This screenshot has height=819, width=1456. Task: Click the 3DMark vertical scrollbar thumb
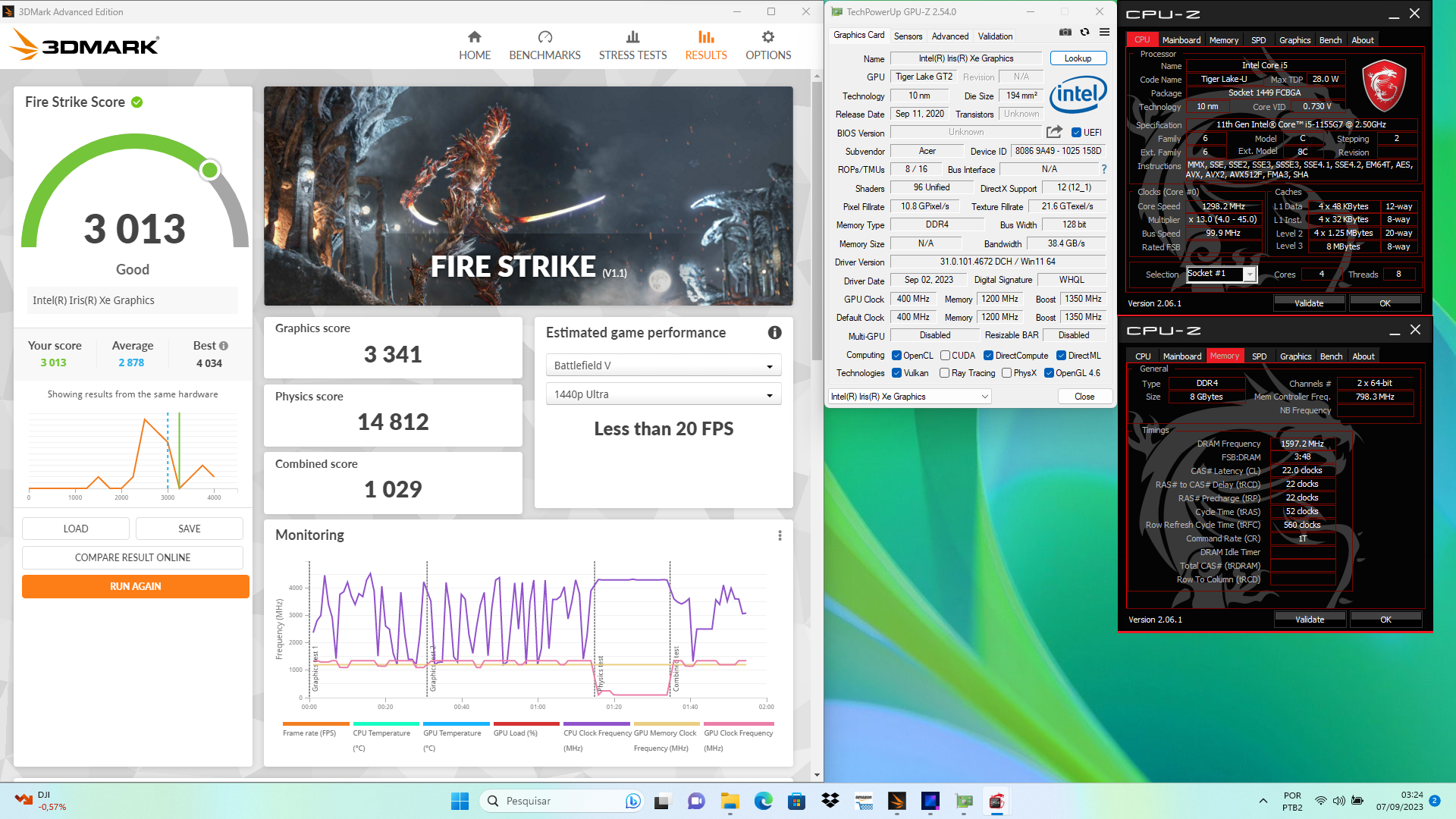click(x=817, y=220)
